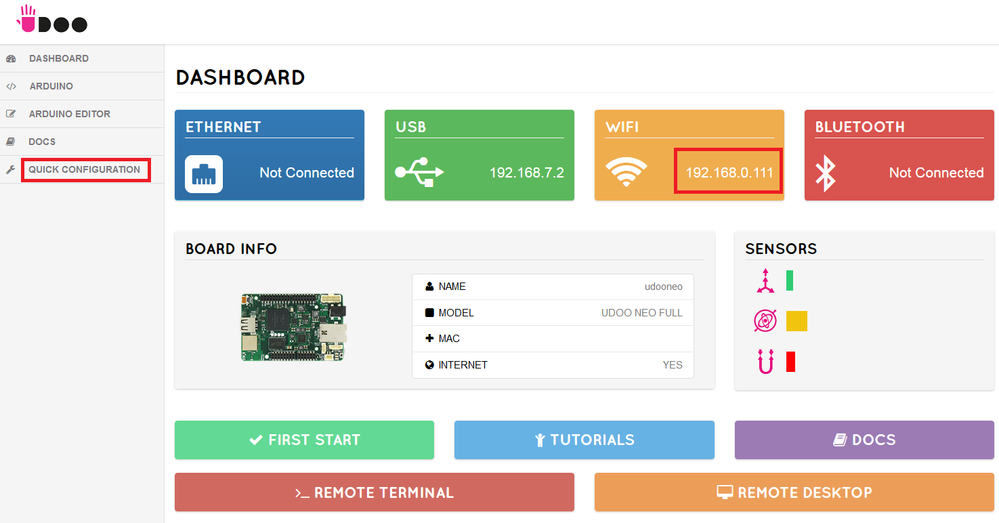Click the SENSORS panel heading
The width and height of the screenshot is (999, 523).
(x=781, y=248)
